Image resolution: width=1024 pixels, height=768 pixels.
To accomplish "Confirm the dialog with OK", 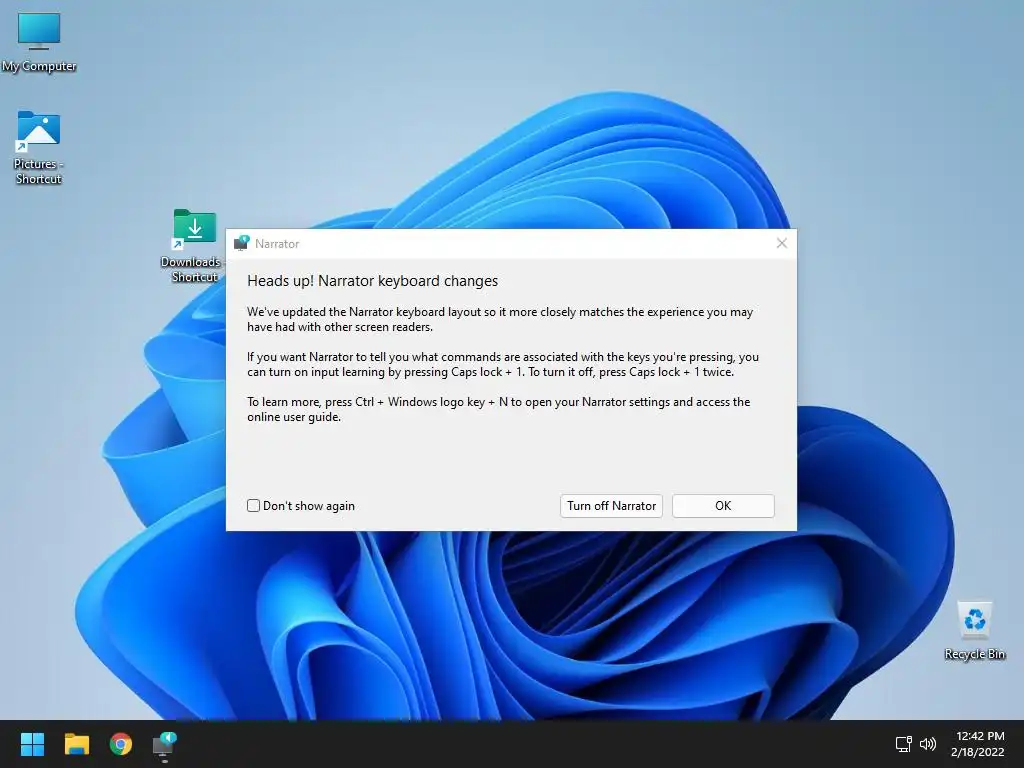I will click(723, 505).
